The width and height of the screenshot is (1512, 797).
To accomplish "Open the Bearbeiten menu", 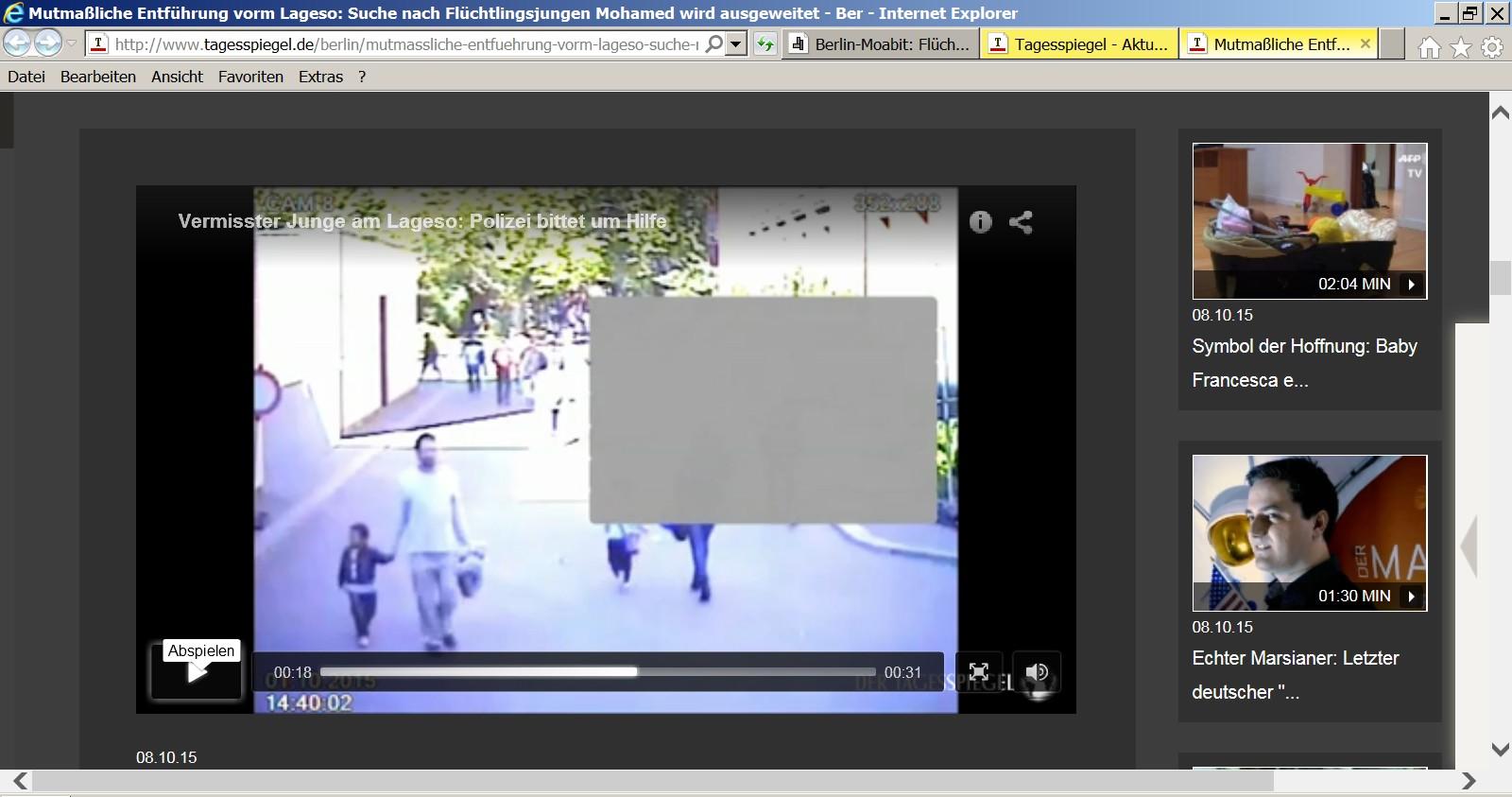I will tap(98, 77).
